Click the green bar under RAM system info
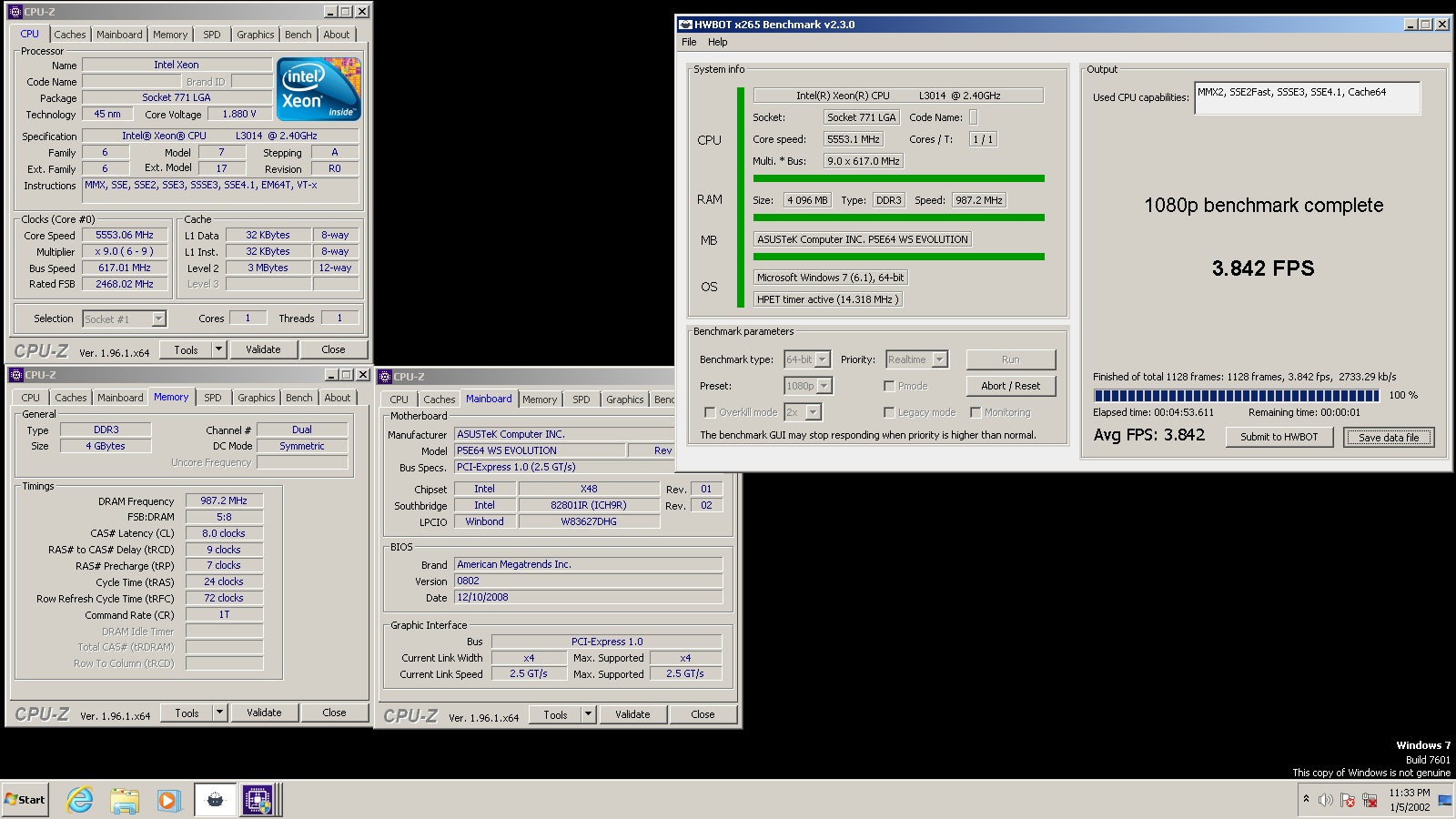 click(x=899, y=217)
